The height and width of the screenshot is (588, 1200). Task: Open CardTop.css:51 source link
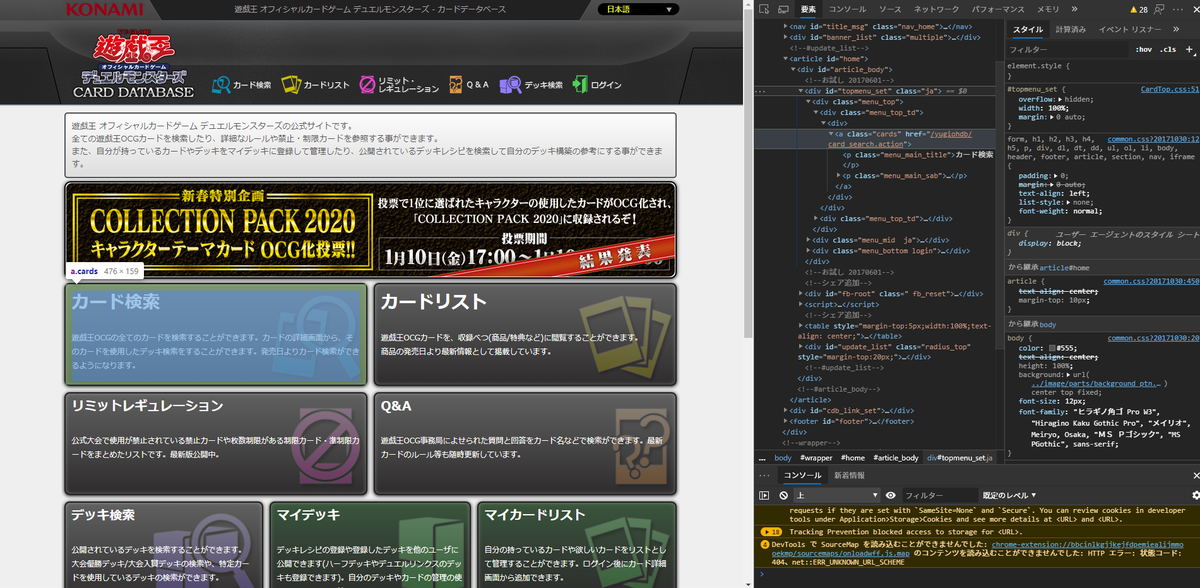coord(1170,89)
